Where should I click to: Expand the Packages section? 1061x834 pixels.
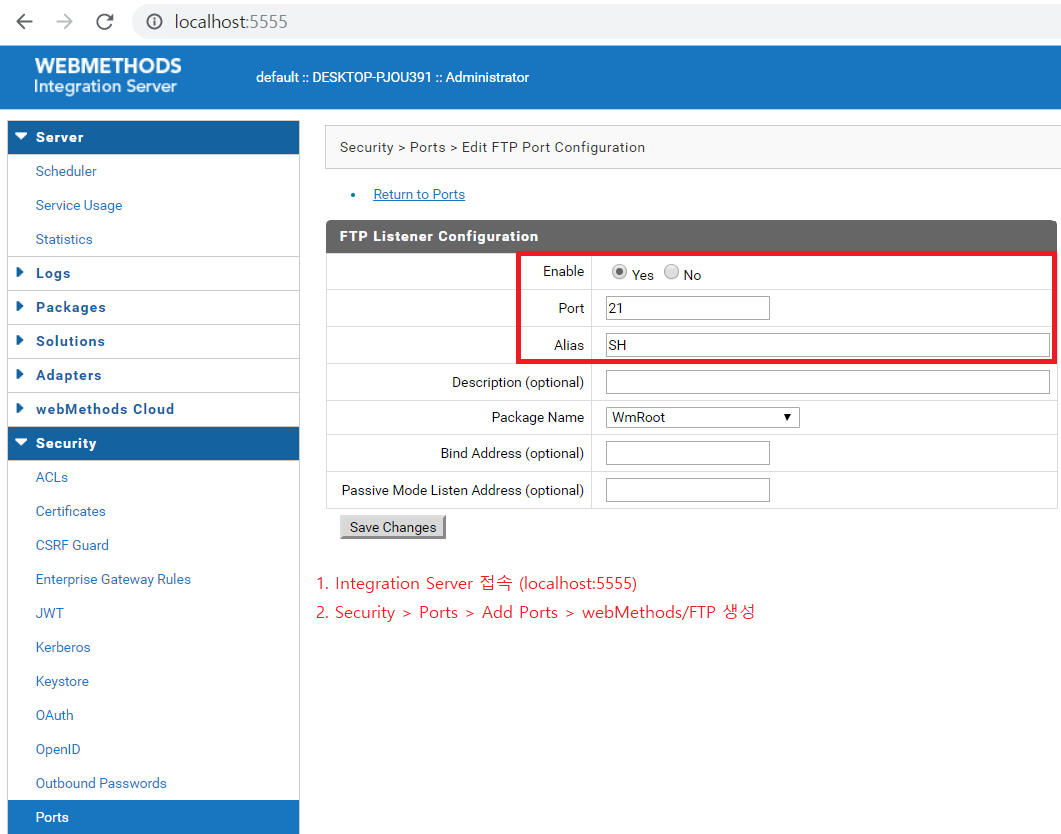[154, 307]
